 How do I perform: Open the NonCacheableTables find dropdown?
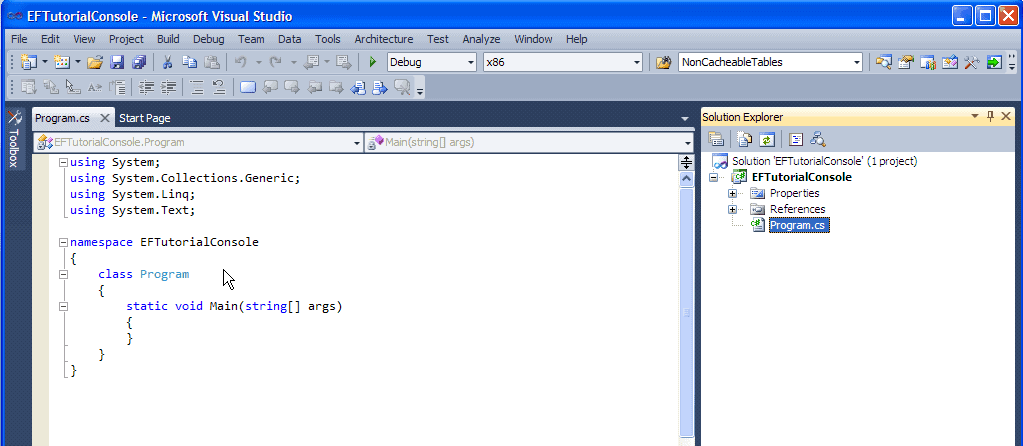click(857, 63)
